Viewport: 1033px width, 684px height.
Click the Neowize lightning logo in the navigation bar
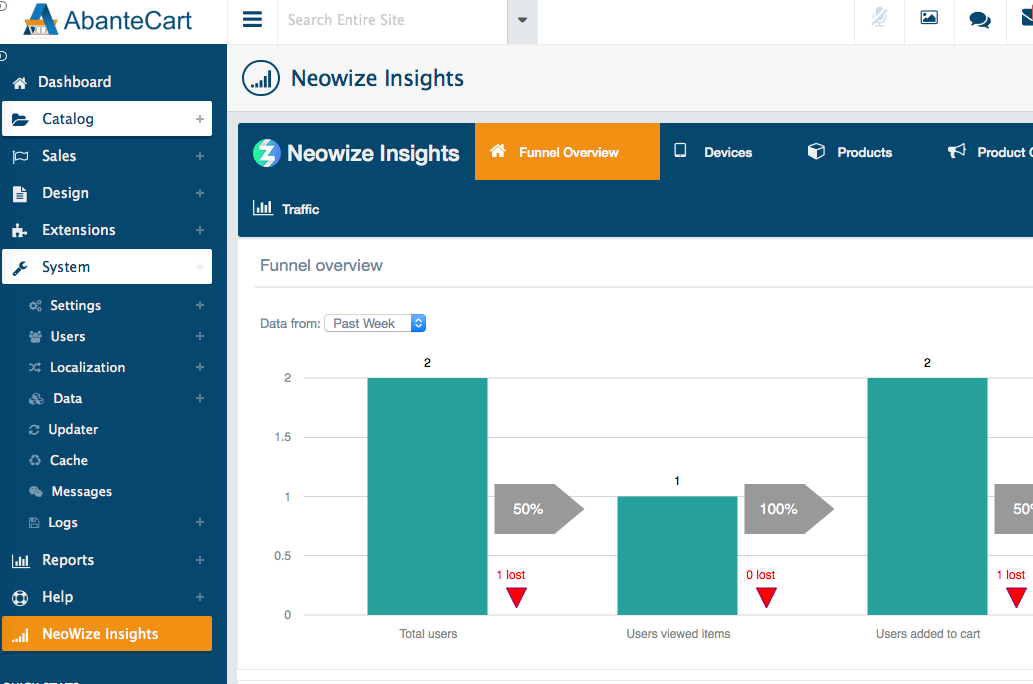[x=267, y=153]
